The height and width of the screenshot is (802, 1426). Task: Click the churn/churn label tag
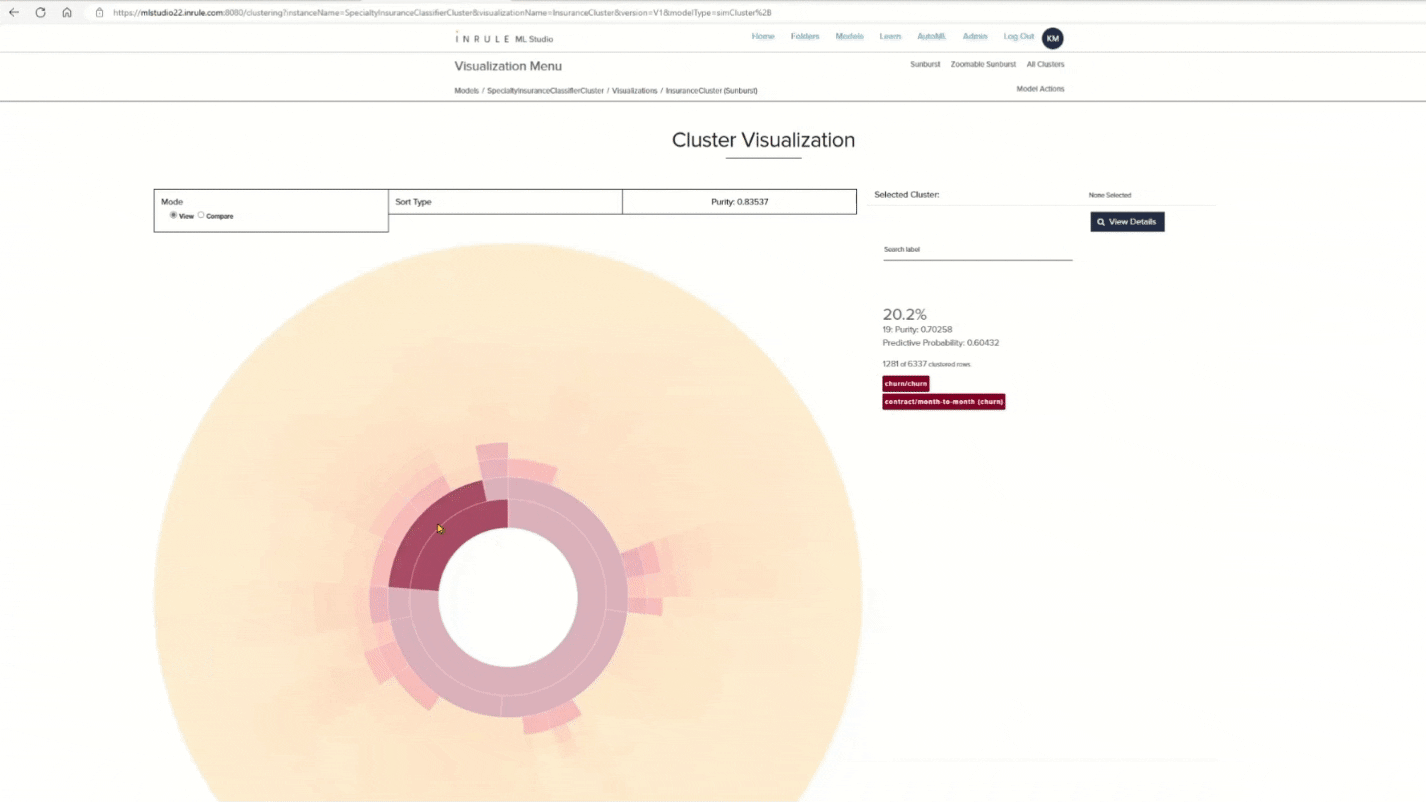906,384
